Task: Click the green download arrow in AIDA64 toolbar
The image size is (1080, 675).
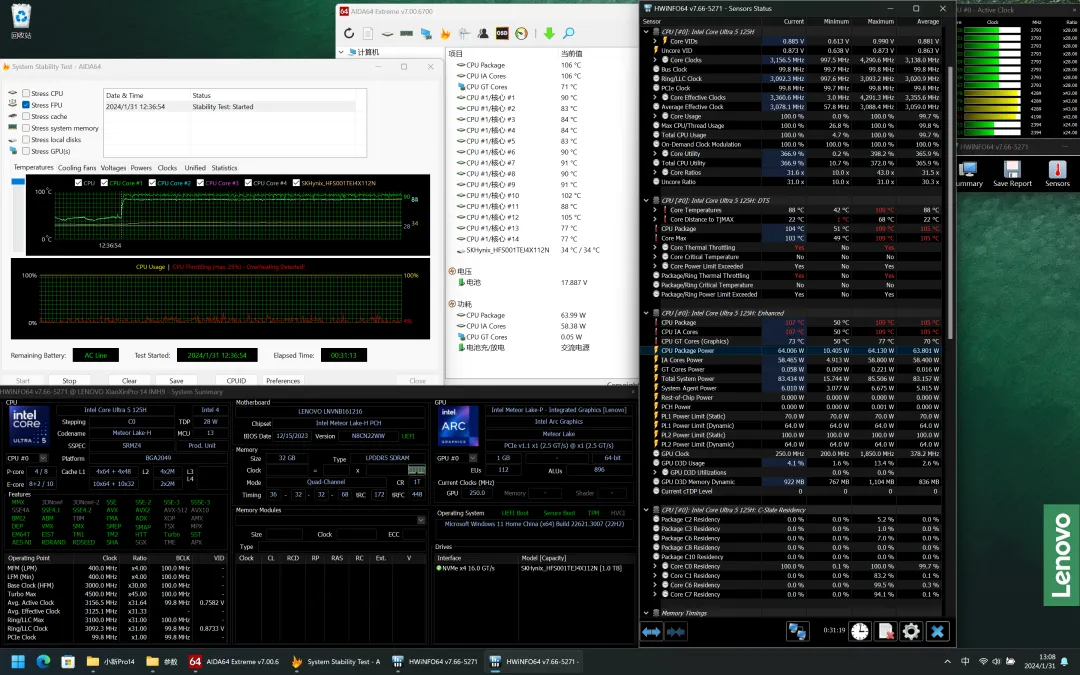Action: (x=549, y=33)
